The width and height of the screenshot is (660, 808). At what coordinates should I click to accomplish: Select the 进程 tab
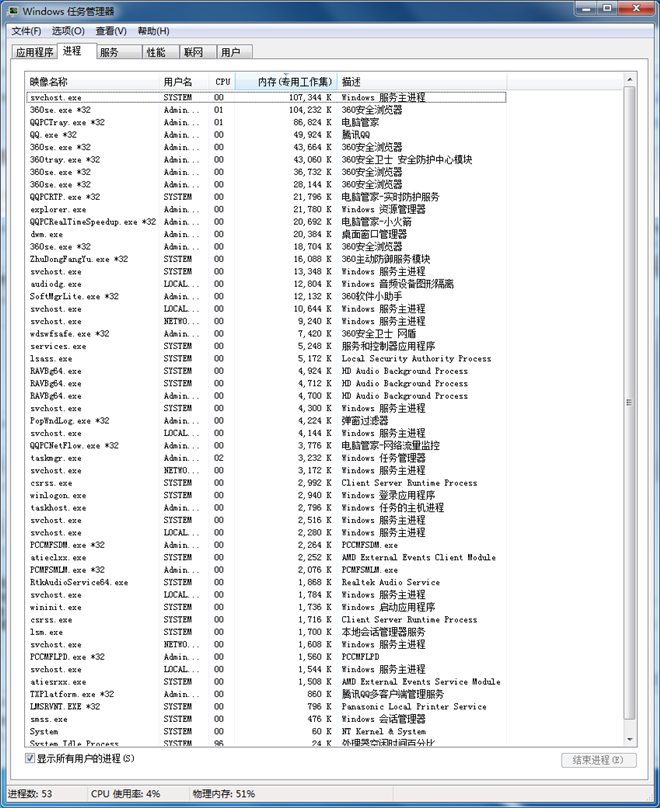76,51
